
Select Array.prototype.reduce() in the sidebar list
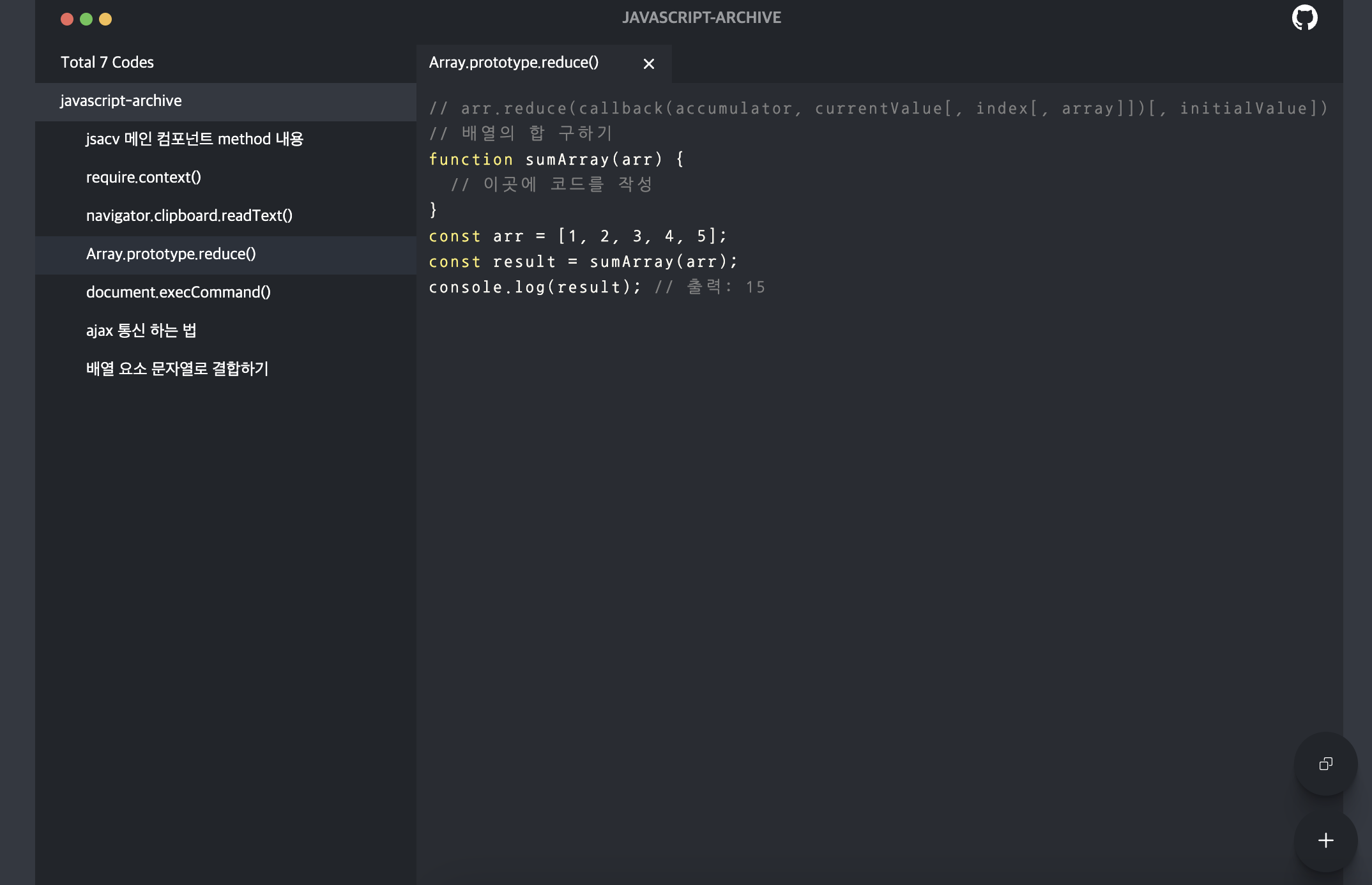coord(171,254)
